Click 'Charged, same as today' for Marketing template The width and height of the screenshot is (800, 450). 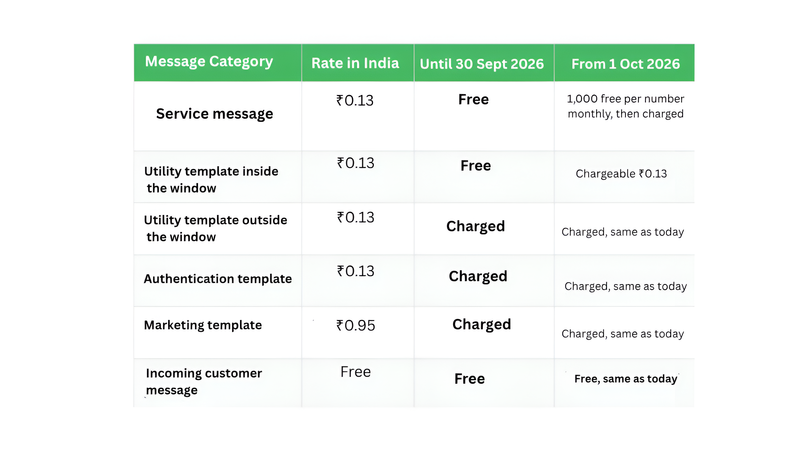click(622, 334)
